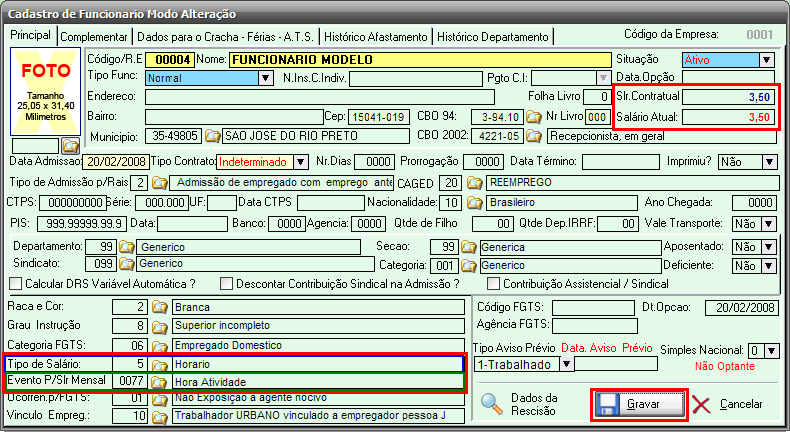The height and width of the screenshot is (432, 790).
Task: Open the Simples Nacional dropdown
Action: tap(773, 350)
